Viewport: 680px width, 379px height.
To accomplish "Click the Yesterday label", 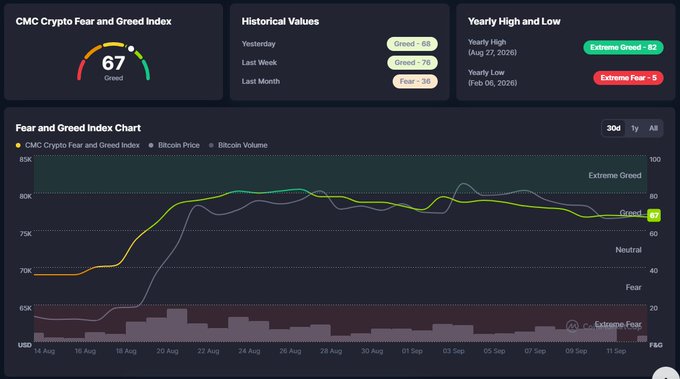I will point(258,44).
